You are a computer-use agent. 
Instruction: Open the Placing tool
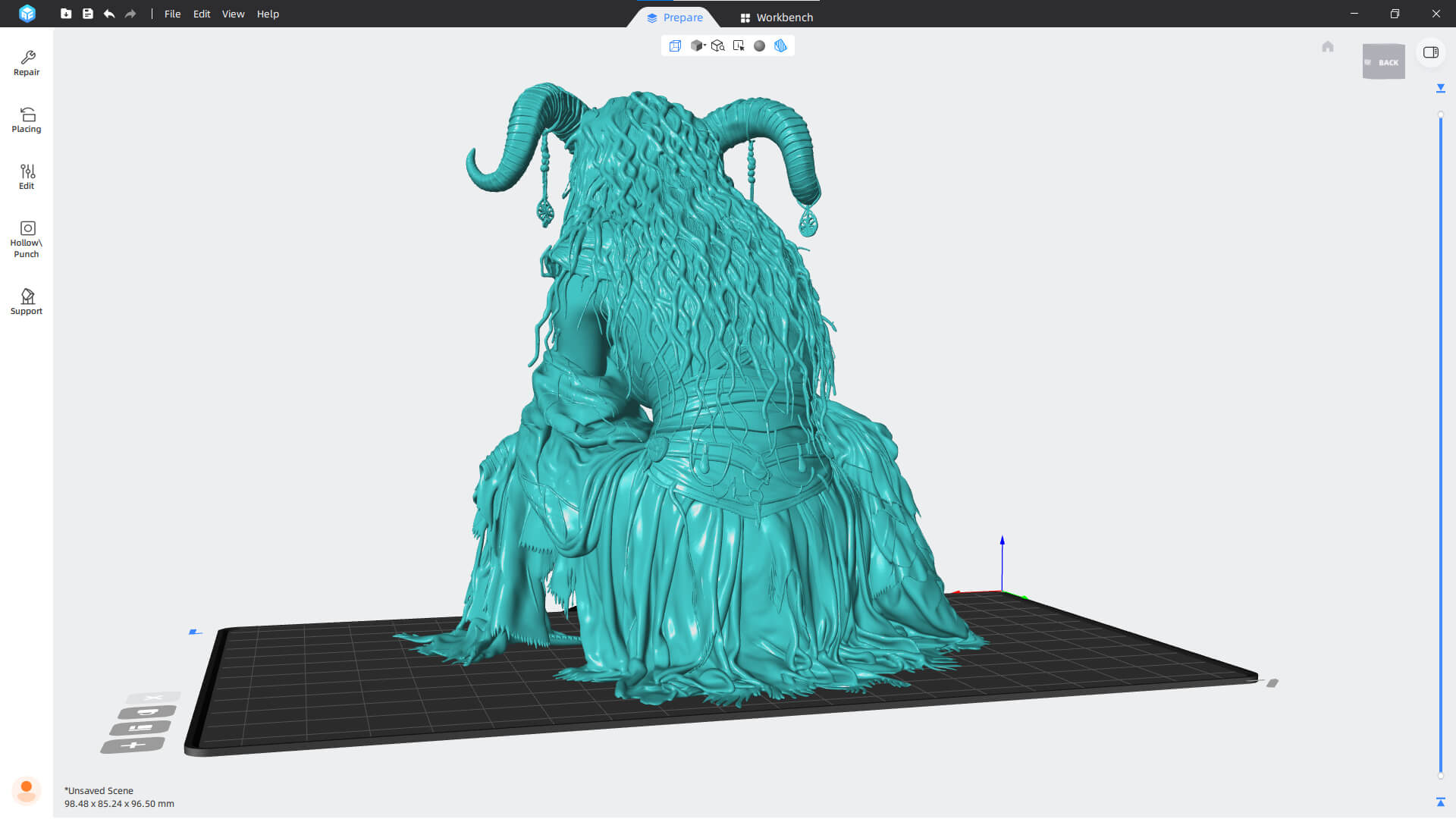click(27, 120)
